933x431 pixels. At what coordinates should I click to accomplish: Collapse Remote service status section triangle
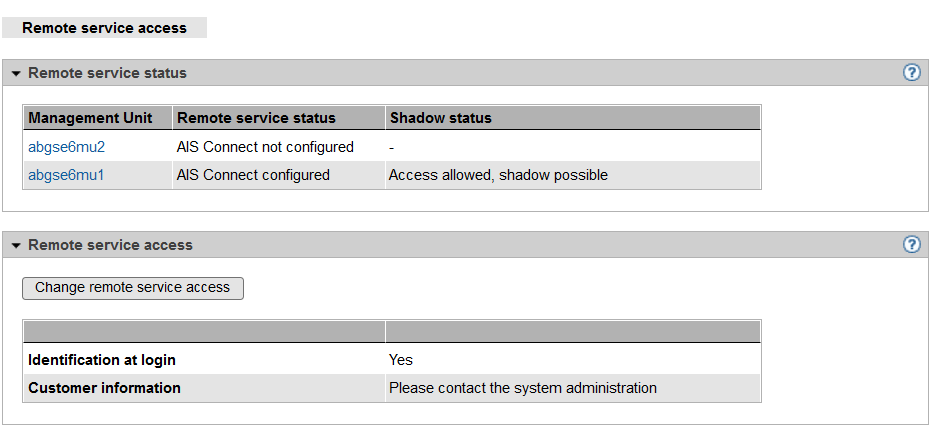pyautogui.click(x=16, y=74)
